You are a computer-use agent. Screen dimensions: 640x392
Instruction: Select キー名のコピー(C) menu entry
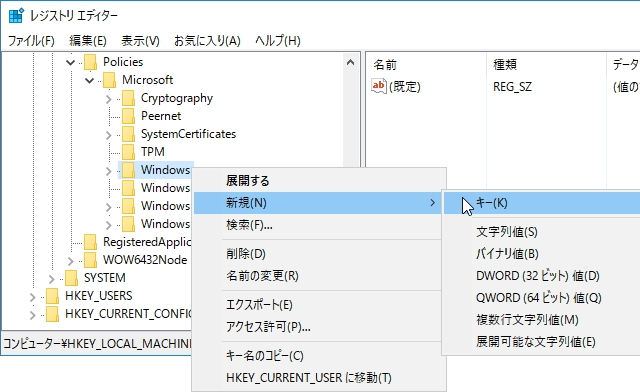coord(319,356)
